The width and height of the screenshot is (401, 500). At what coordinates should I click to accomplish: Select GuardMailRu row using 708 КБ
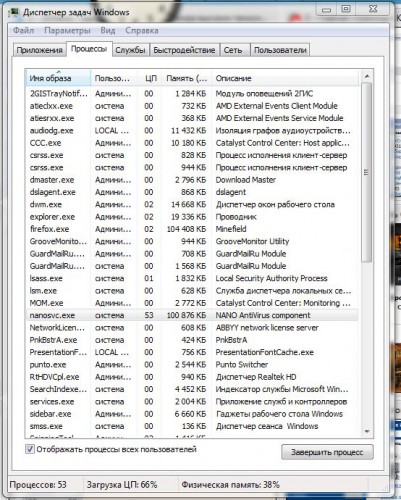point(192,254)
